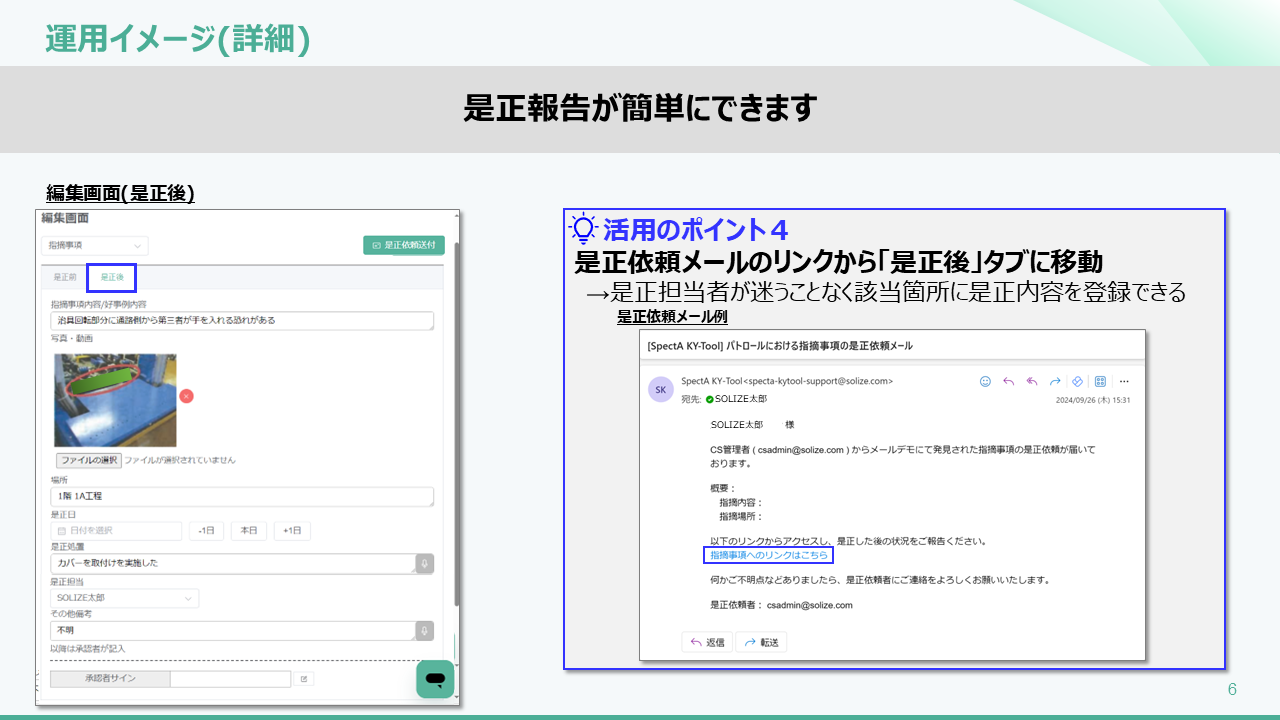This screenshot has width=1280, height=720.
Task: Expand the 指摘事項 dropdown
Action: pyautogui.click(x=95, y=245)
